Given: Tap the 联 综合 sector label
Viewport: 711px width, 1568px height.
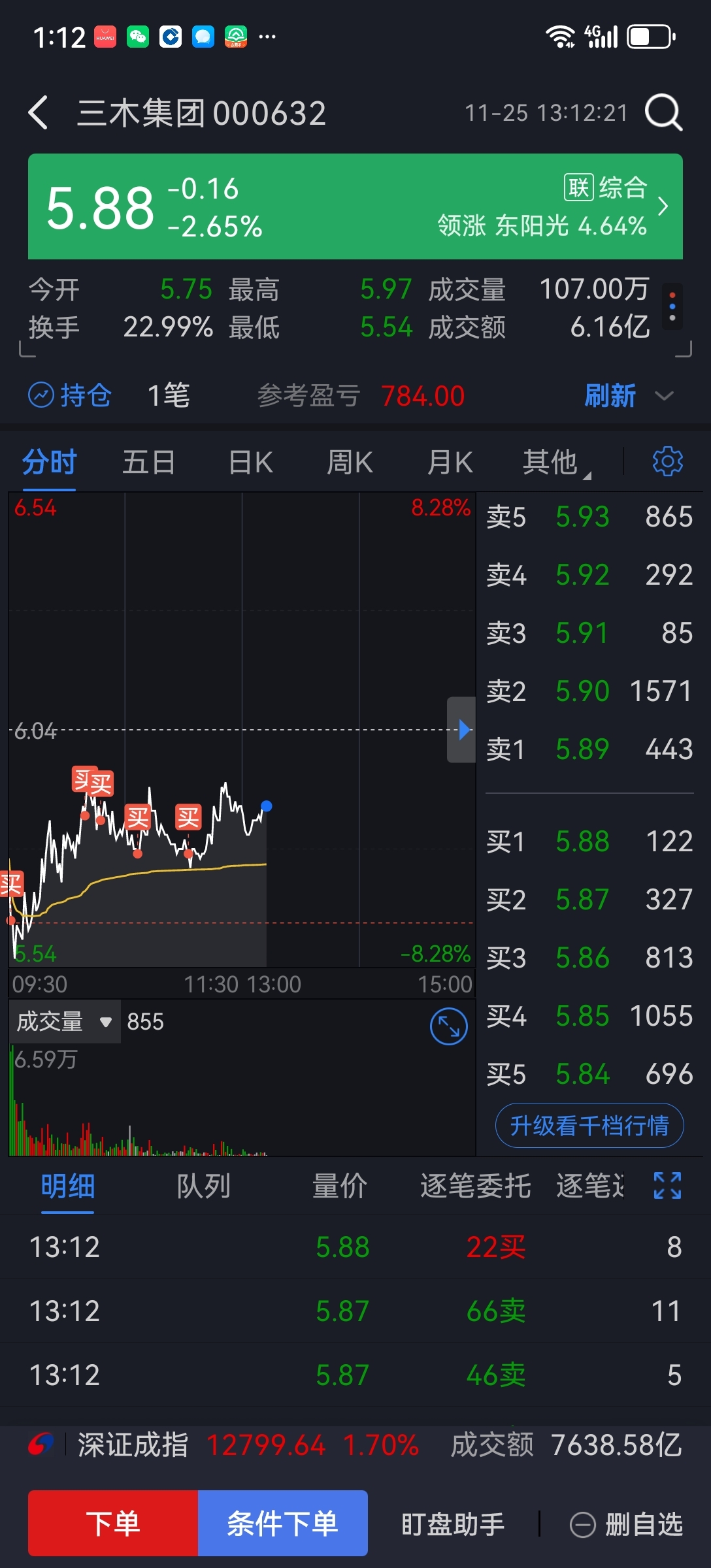Looking at the screenshot, I should click(x=606, y=188).
